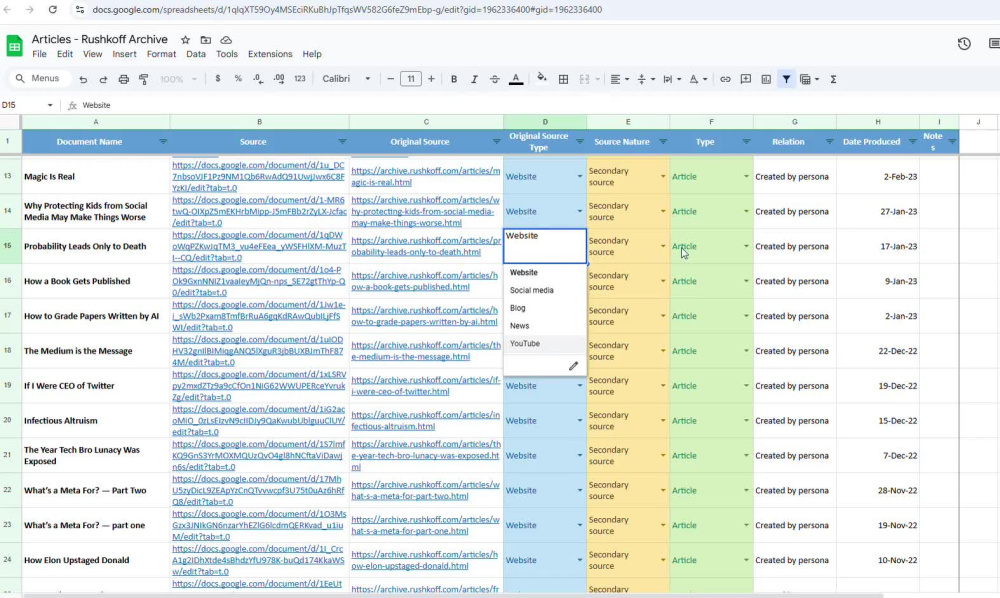The width and height of the screenshot is (1000, 598).
Task: Open the name box dropdown arrow
Action: tap(50, 105)
